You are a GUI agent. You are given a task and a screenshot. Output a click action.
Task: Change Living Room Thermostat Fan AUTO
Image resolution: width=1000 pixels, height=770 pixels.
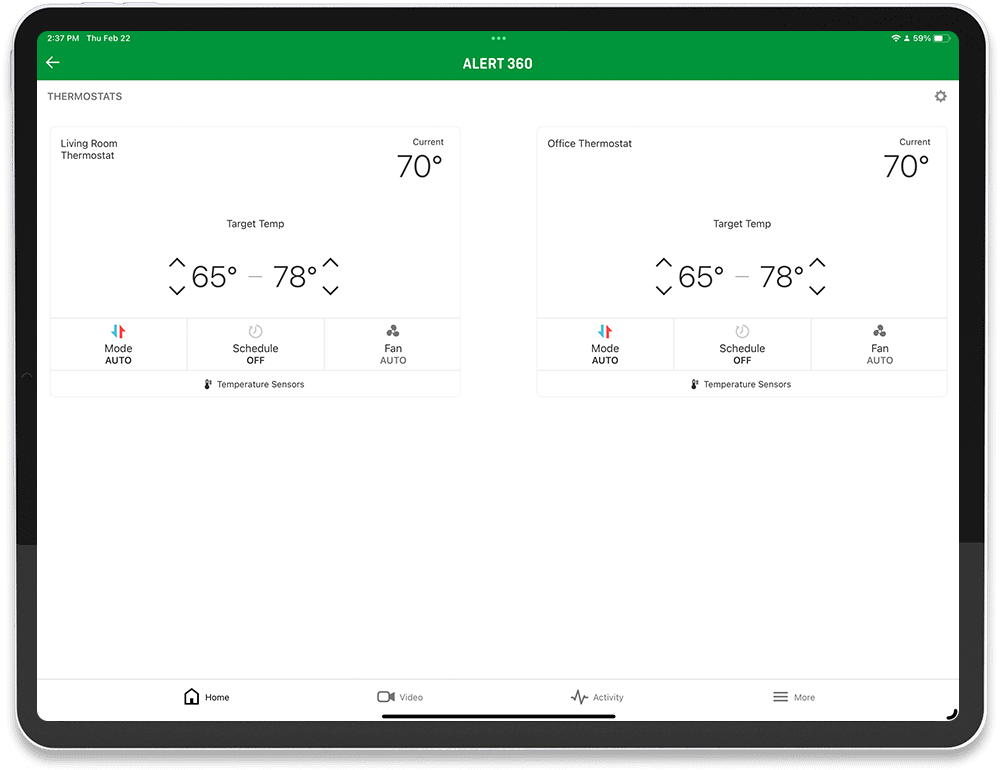click(393, 344)
